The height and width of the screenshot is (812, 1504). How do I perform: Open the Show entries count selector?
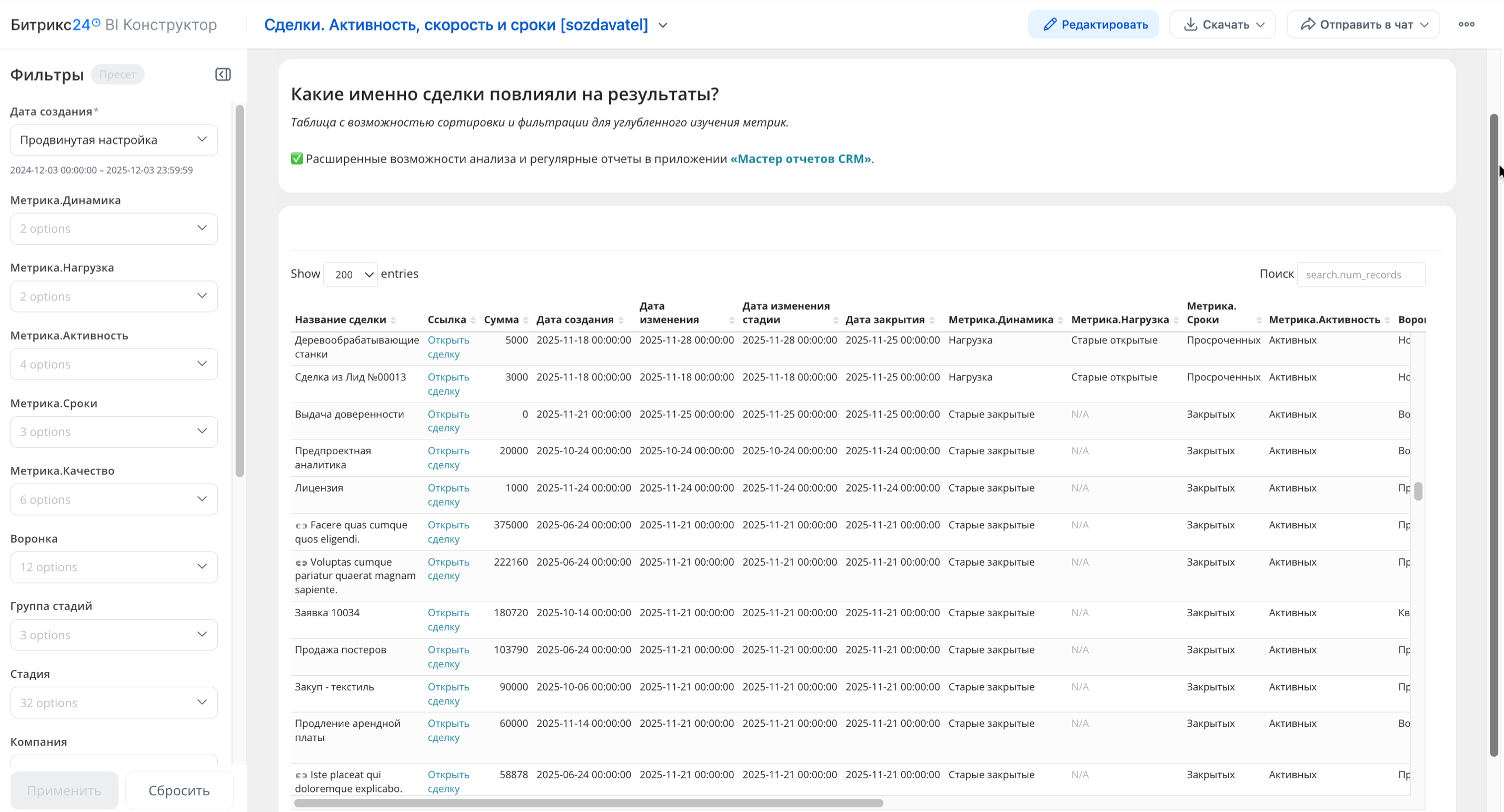pyautogui.click(x=350, y=274)
